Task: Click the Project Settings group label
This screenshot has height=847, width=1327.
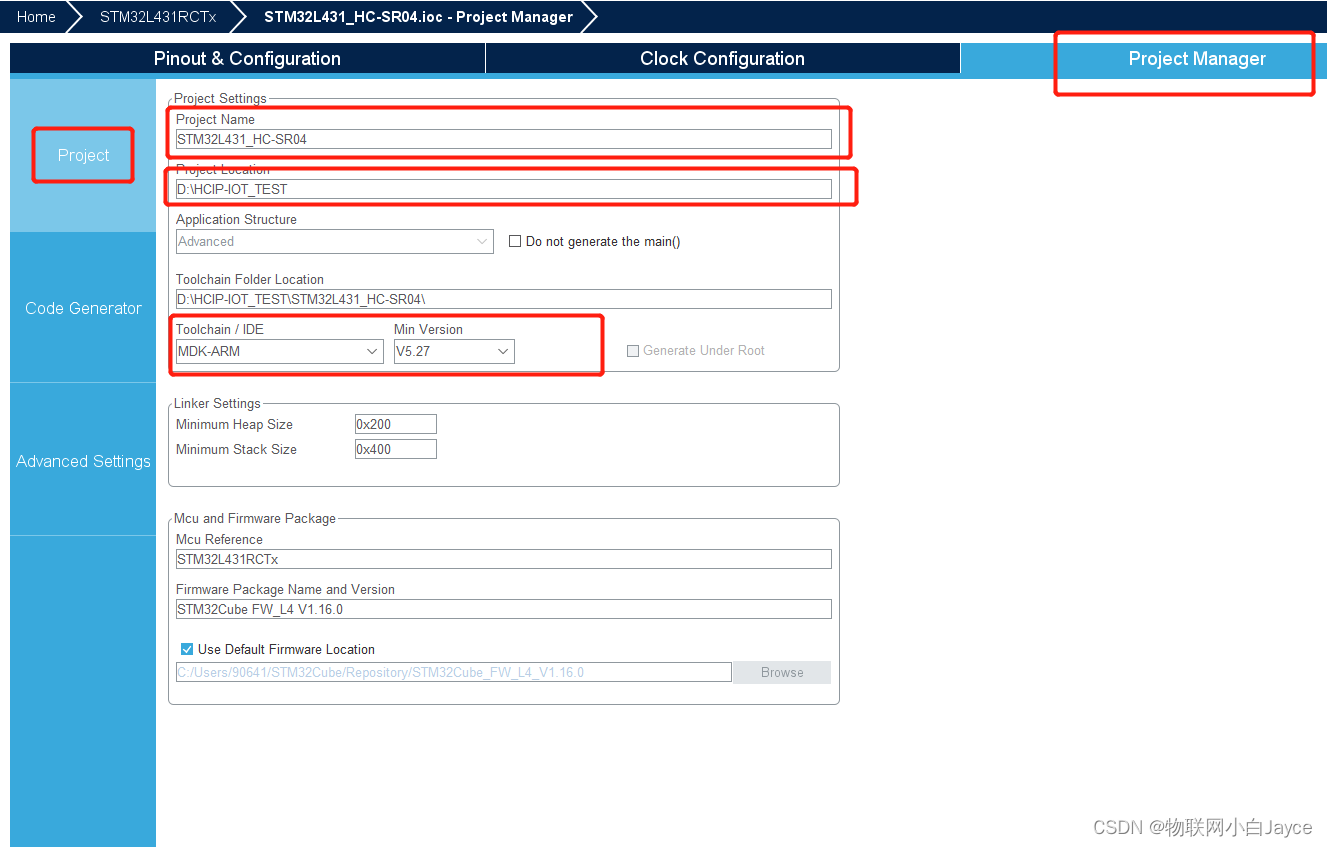Action: click(x=220, y=98)
